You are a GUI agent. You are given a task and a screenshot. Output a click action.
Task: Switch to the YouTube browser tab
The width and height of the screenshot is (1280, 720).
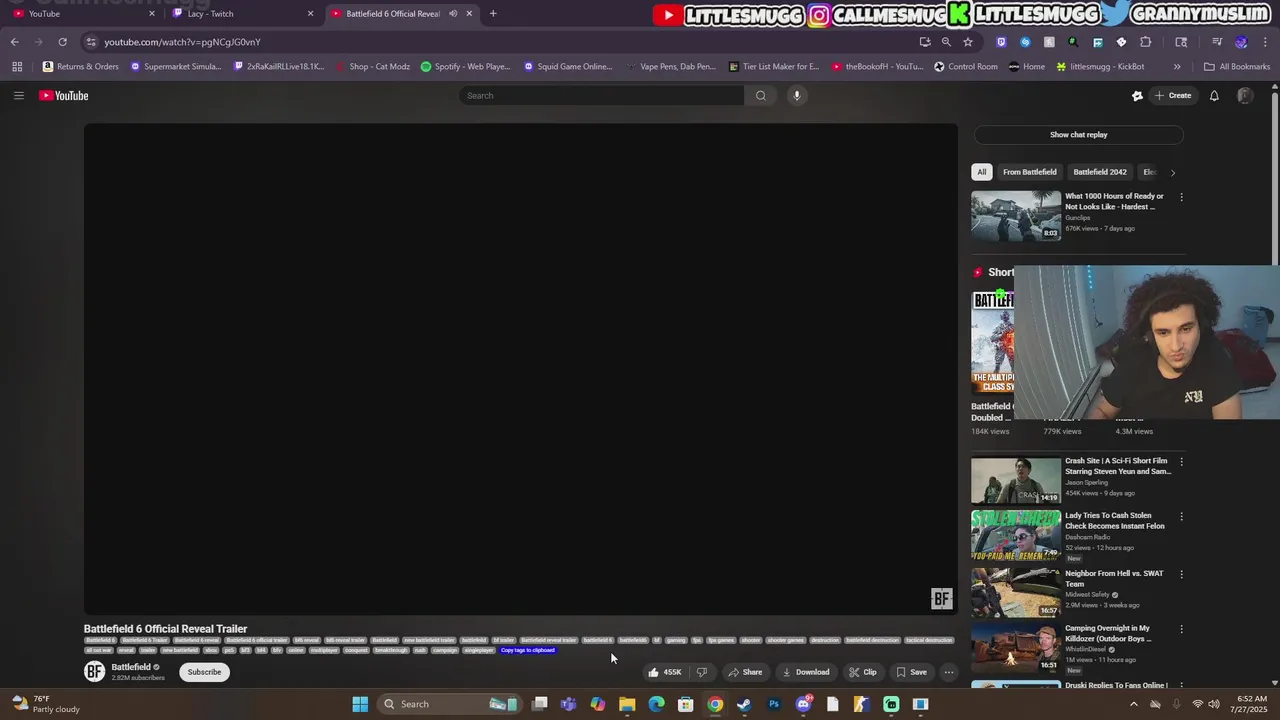[80, 14]
